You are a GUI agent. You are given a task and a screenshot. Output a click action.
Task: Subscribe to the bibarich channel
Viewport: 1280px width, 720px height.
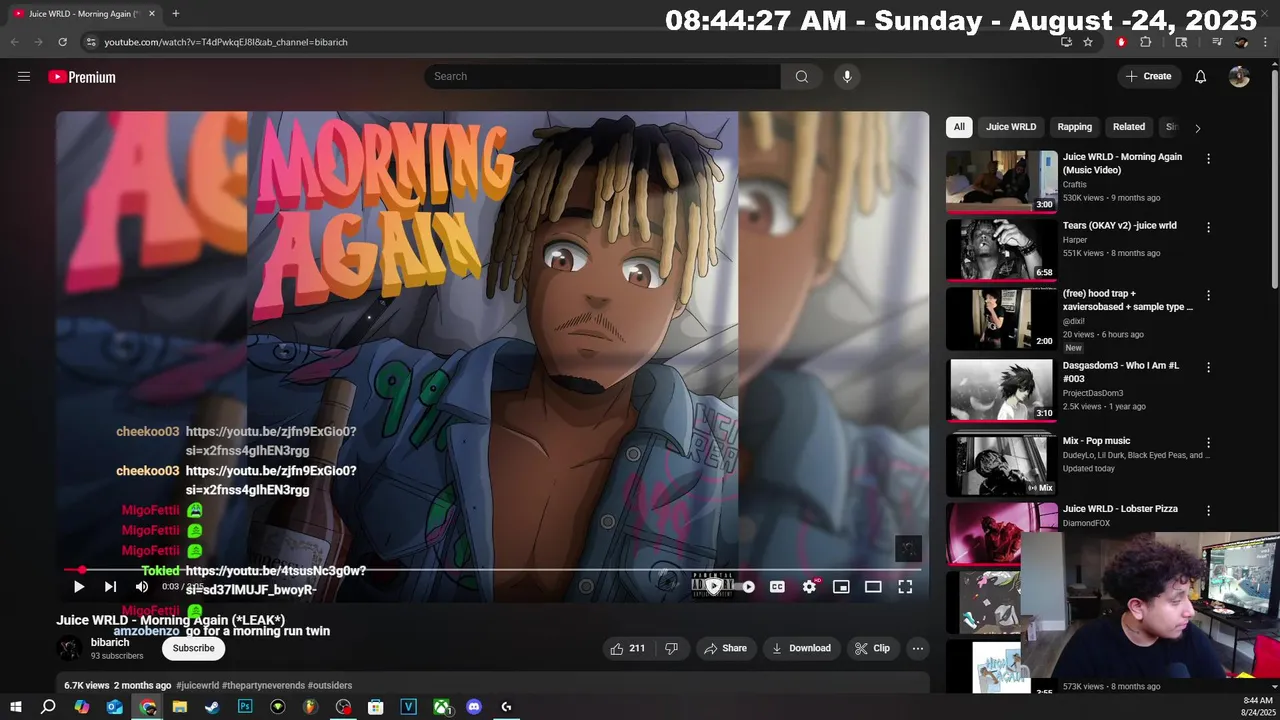click(x=193, y=648)
